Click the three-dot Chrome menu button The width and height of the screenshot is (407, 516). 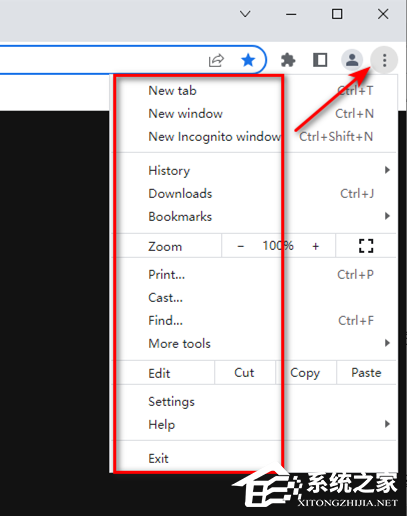point(384,60)
